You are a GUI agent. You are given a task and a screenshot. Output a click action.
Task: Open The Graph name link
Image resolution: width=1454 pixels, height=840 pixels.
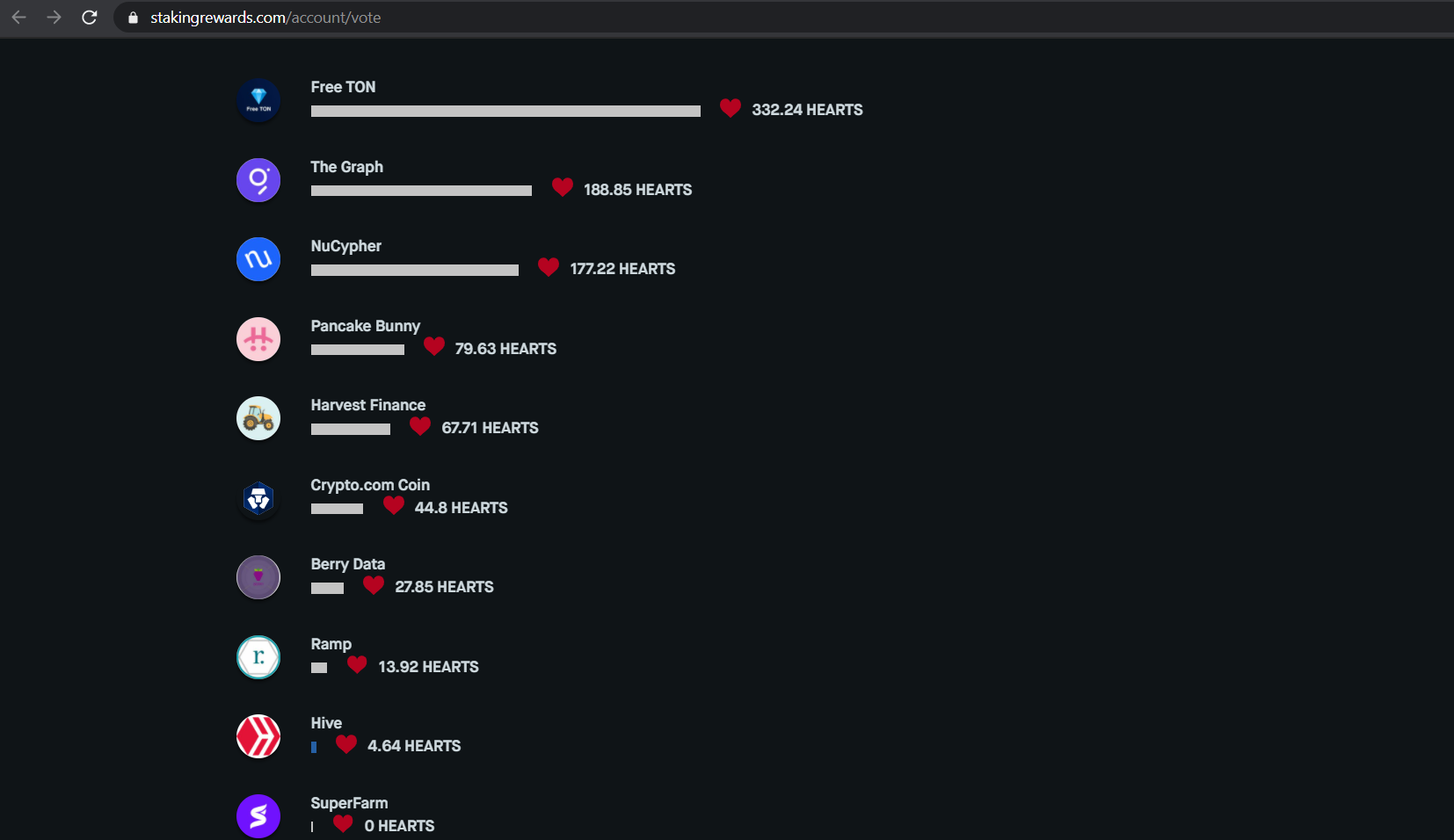[346, 167]
